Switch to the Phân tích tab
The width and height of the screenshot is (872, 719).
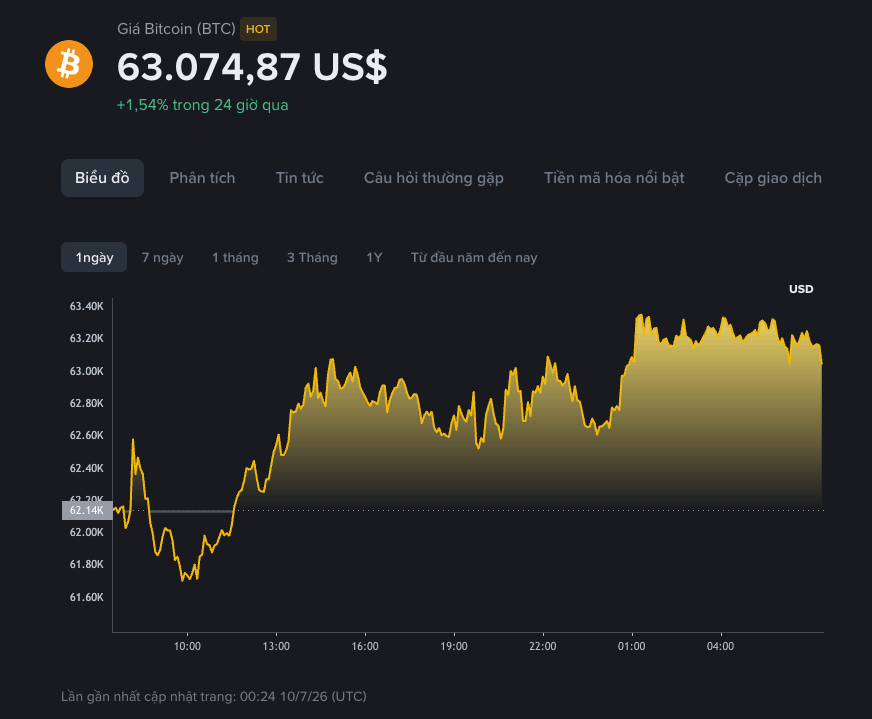(x=202, y=178)
